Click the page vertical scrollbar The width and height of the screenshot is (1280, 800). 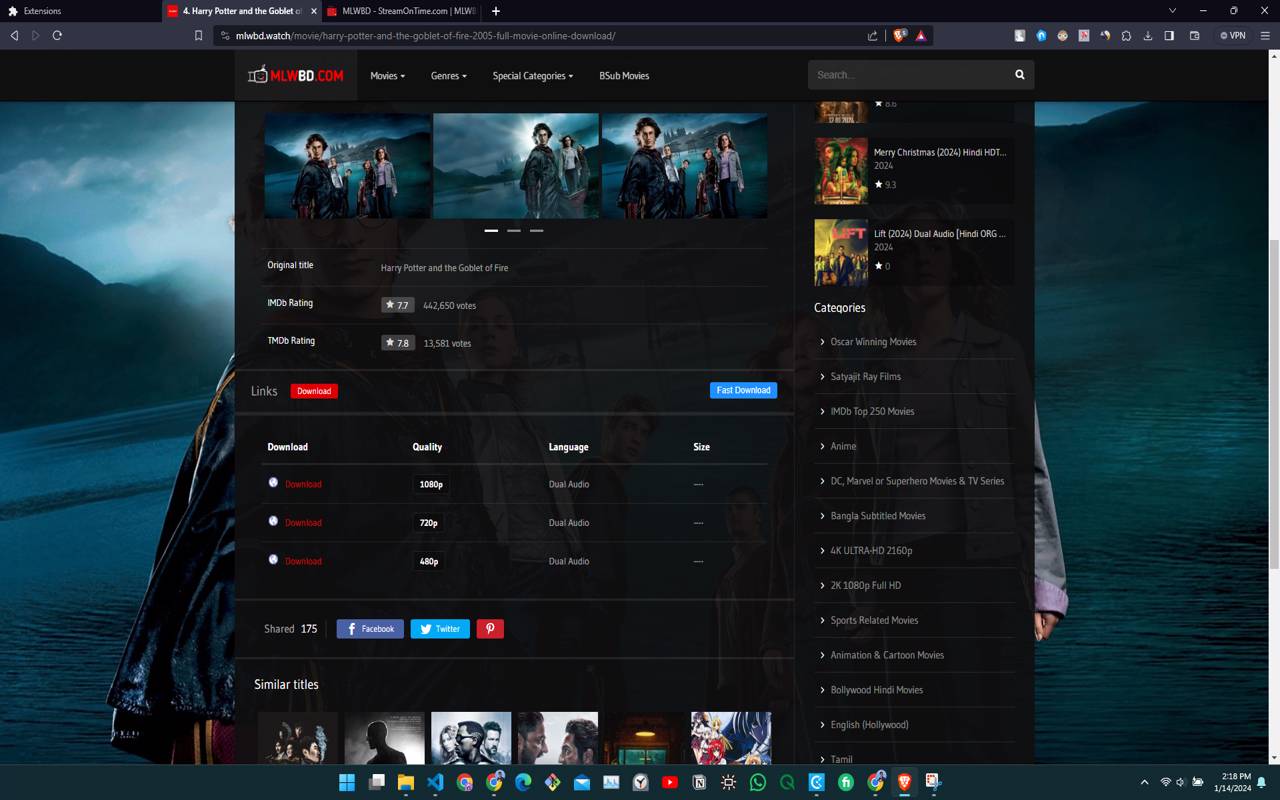(1274, 405)
